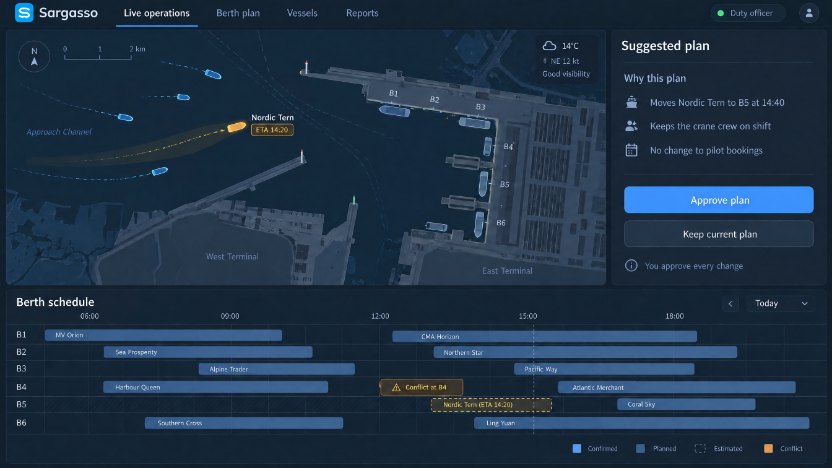The image size is (832, 468).
Task: Select the Pacific Way schedule bar
Action: 604,369
